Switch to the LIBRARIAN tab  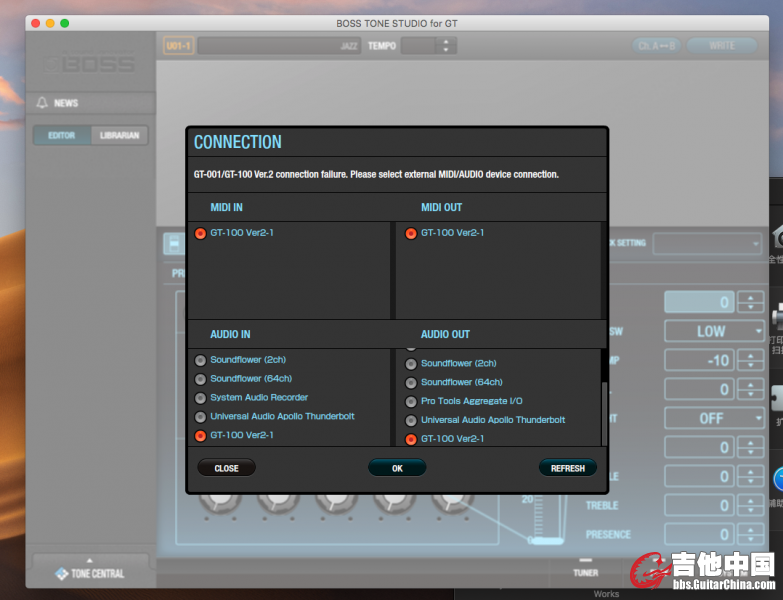click(x=119, y=135)
